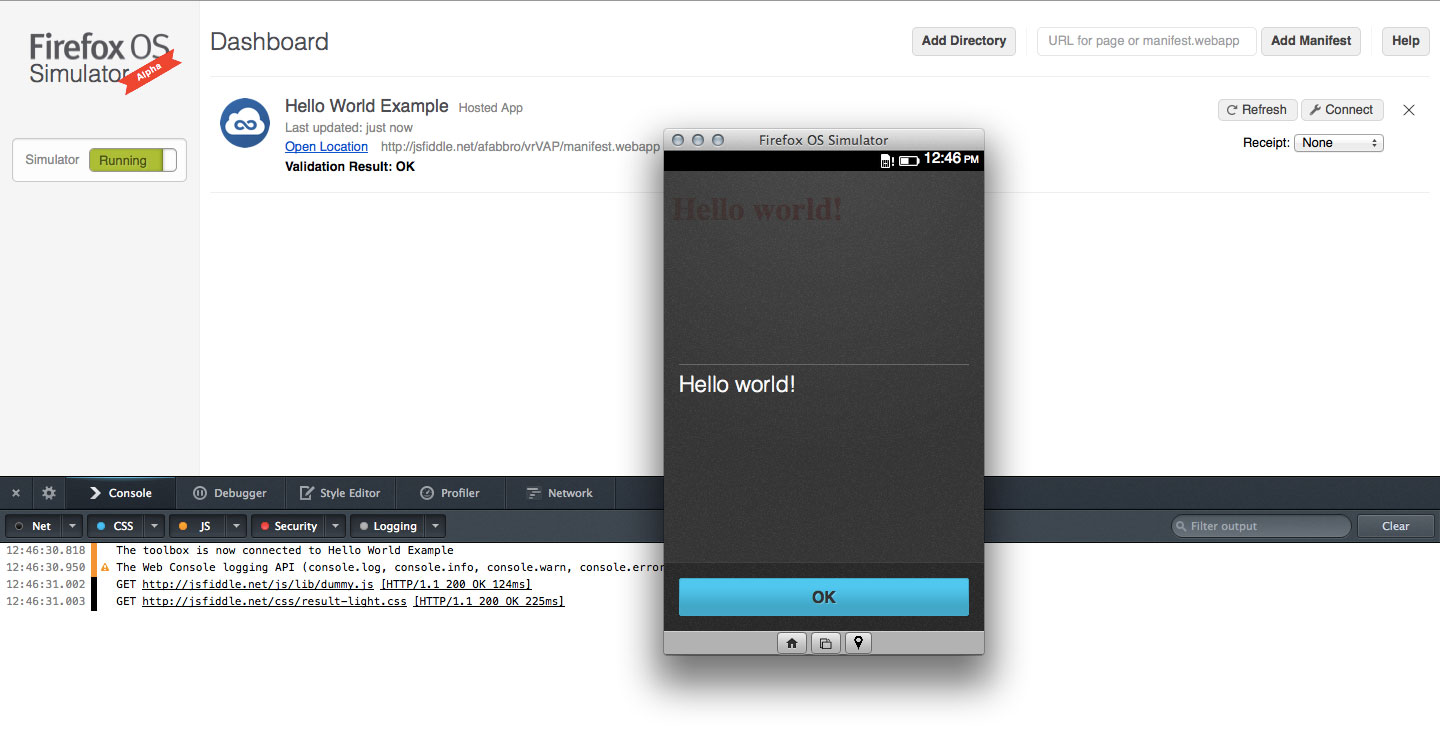Toggle Logging messages filter
This screenshot has height=755, width=1440.
coord(388,526)
